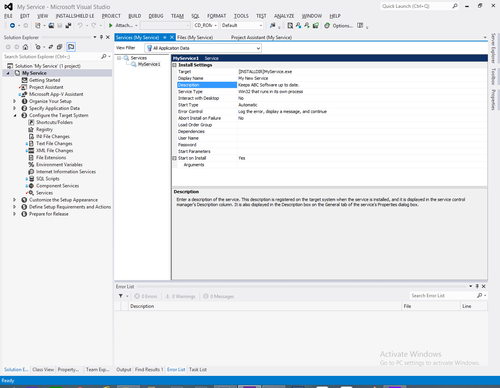Viewport: 500px width, 388px height.
Task: Click the Save All toolbar icon
Action: point(68,25)
